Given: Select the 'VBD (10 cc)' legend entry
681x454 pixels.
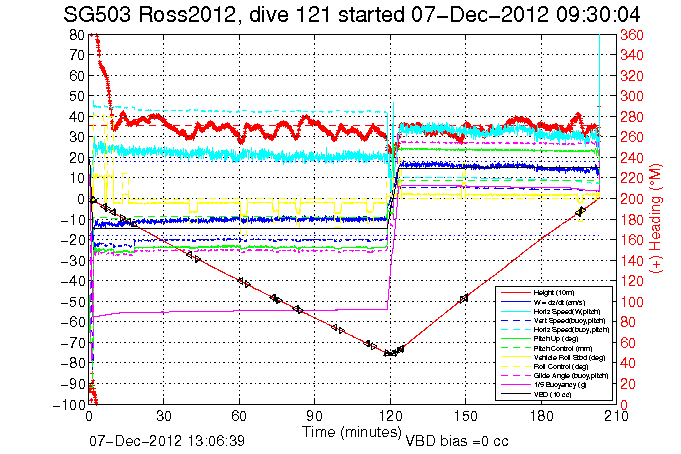Looking at the screenshot, I should 552,394.
